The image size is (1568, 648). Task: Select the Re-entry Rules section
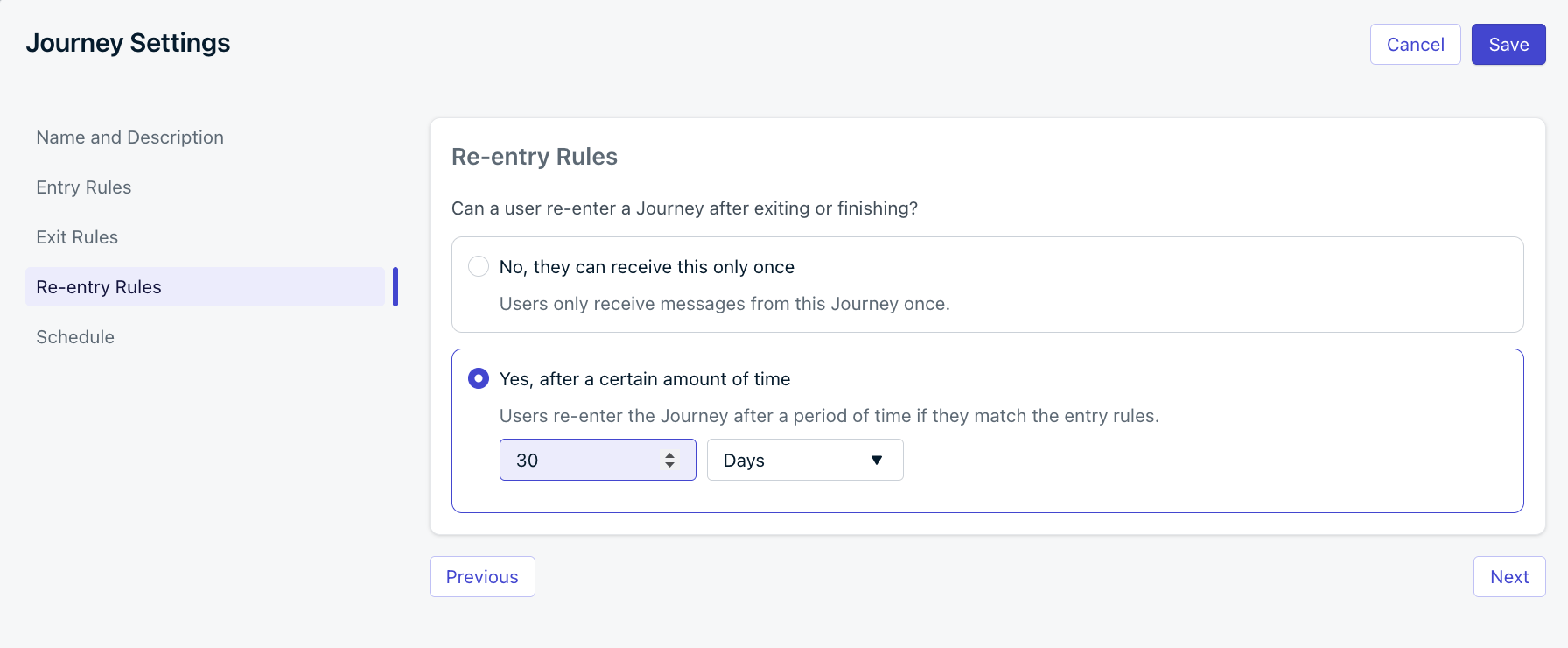98,286
